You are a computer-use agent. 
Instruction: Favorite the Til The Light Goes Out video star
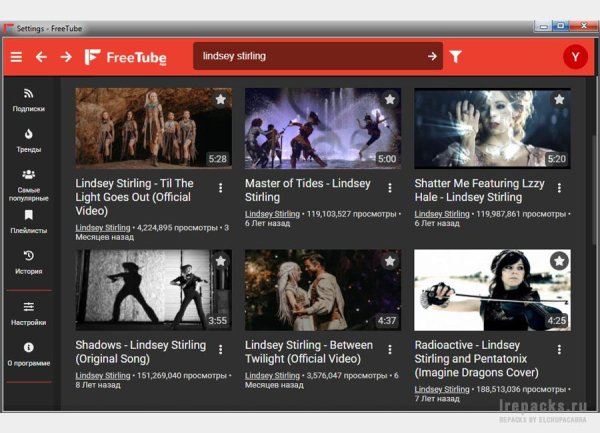pos(220,99)
